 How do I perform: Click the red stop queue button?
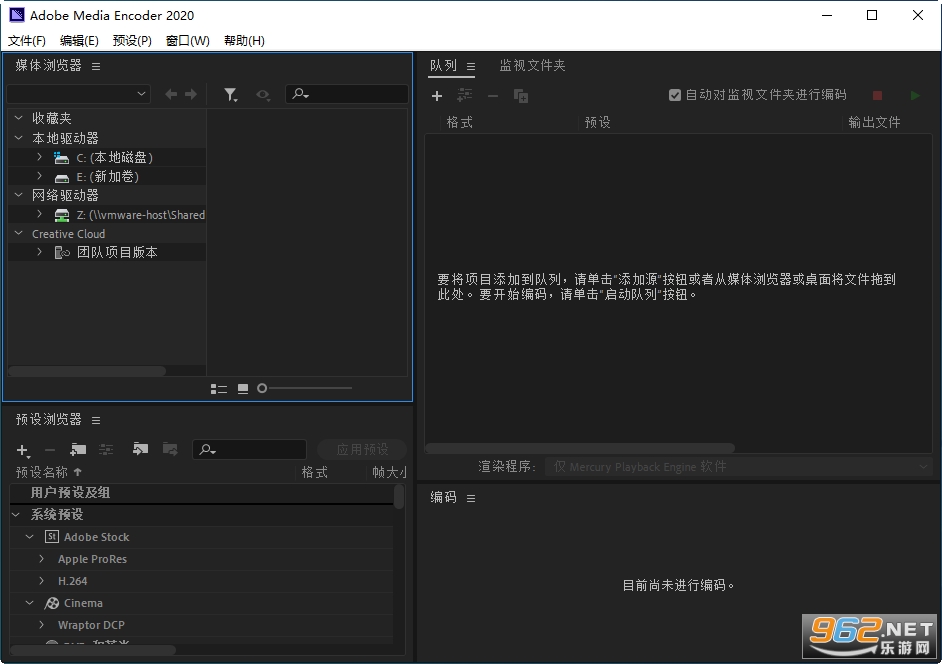(x=877, y=95)
